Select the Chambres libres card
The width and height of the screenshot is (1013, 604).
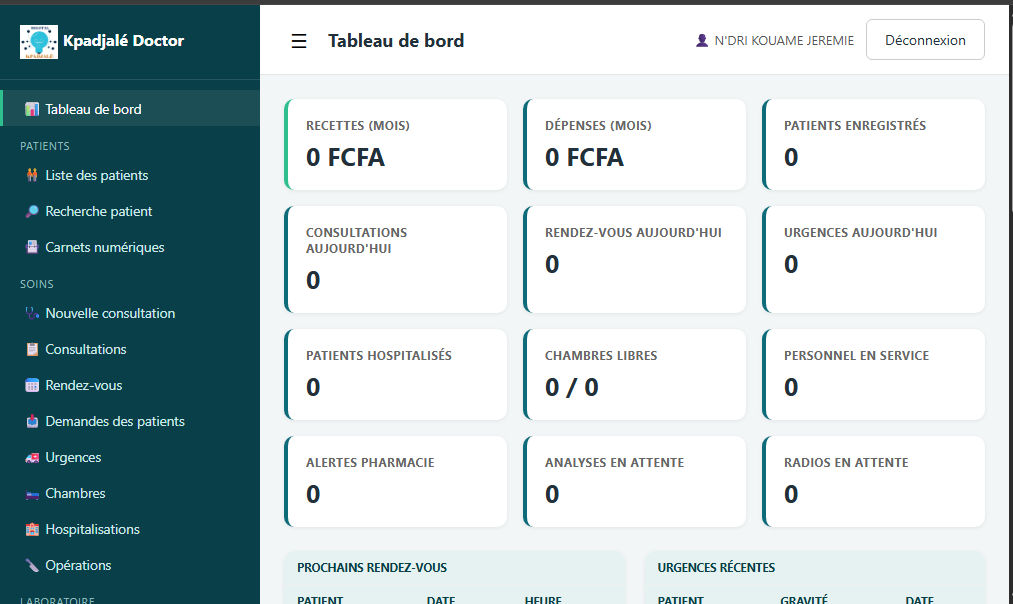[x=634, y=375]
